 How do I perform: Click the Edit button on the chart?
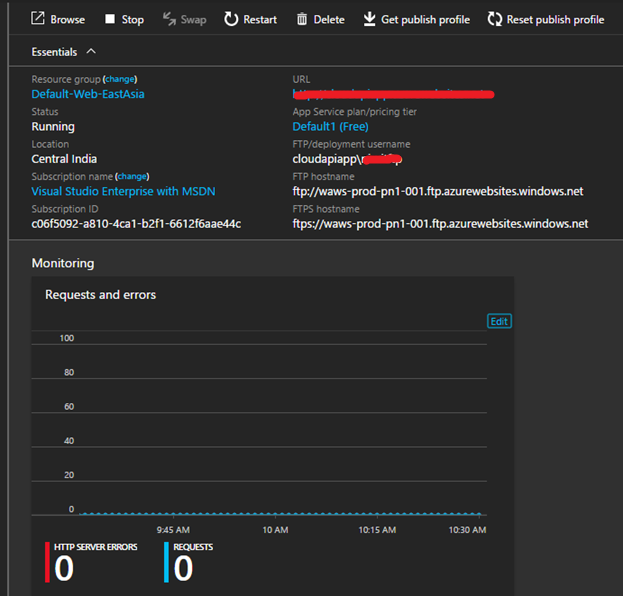click(499, 321)
